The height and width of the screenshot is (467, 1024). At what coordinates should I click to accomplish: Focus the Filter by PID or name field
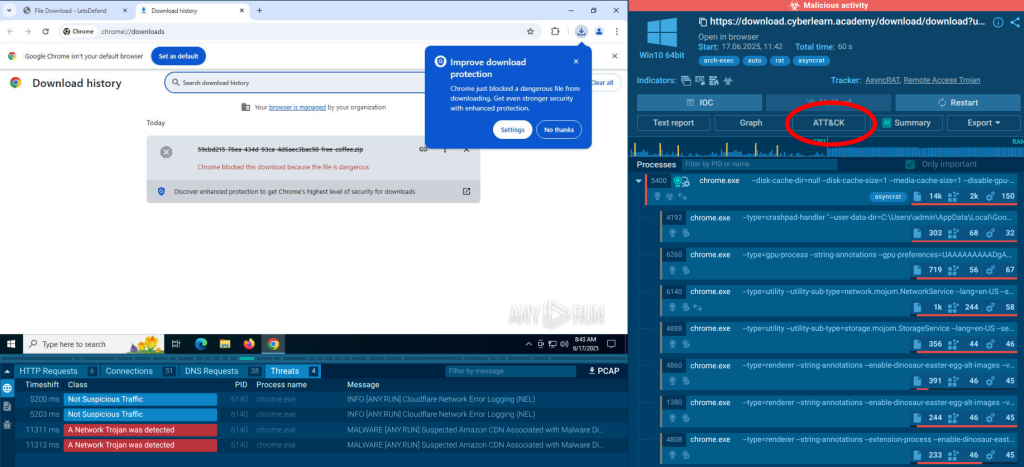759,164
